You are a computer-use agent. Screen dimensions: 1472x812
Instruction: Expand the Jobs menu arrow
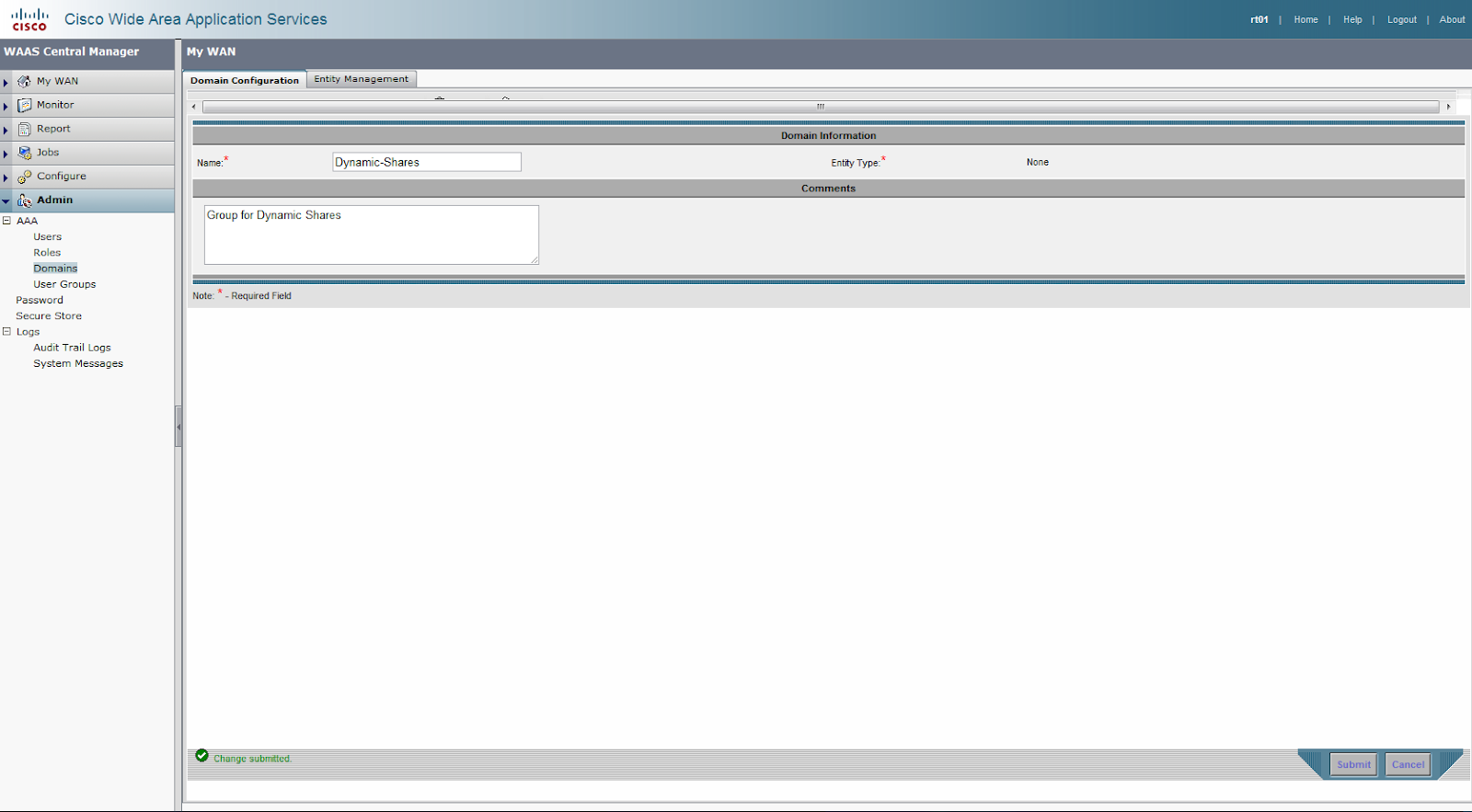6,154
